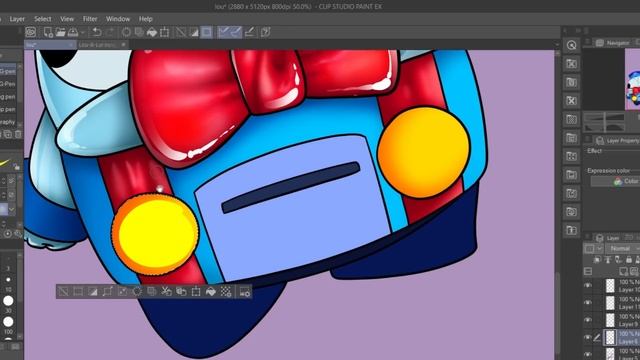Click the Fill bucket icon in command bar
Image resolution: width=640 pixels, height=360 pixels.
[x=152, y=32]
